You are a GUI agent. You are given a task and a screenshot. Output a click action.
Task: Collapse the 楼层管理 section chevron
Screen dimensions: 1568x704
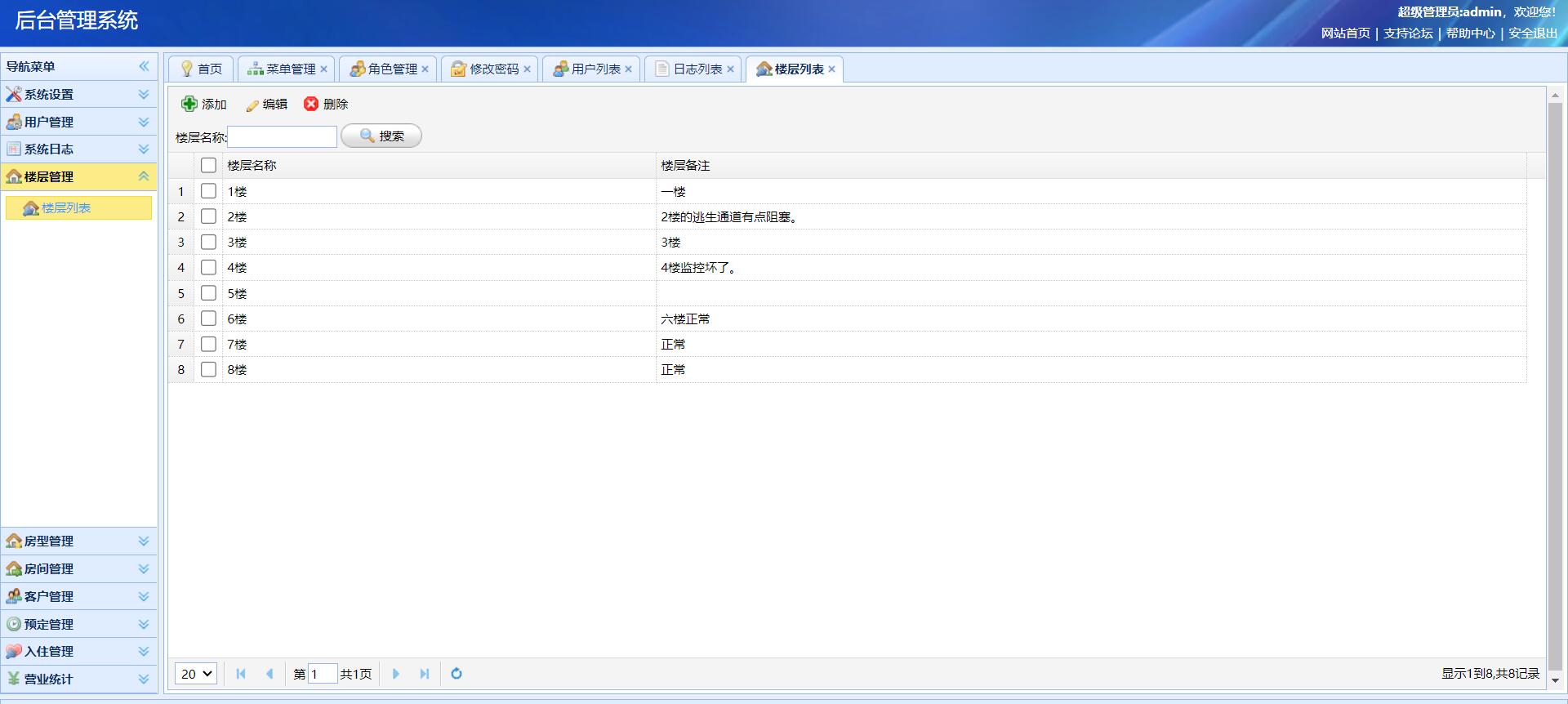[x=144, y=176]
